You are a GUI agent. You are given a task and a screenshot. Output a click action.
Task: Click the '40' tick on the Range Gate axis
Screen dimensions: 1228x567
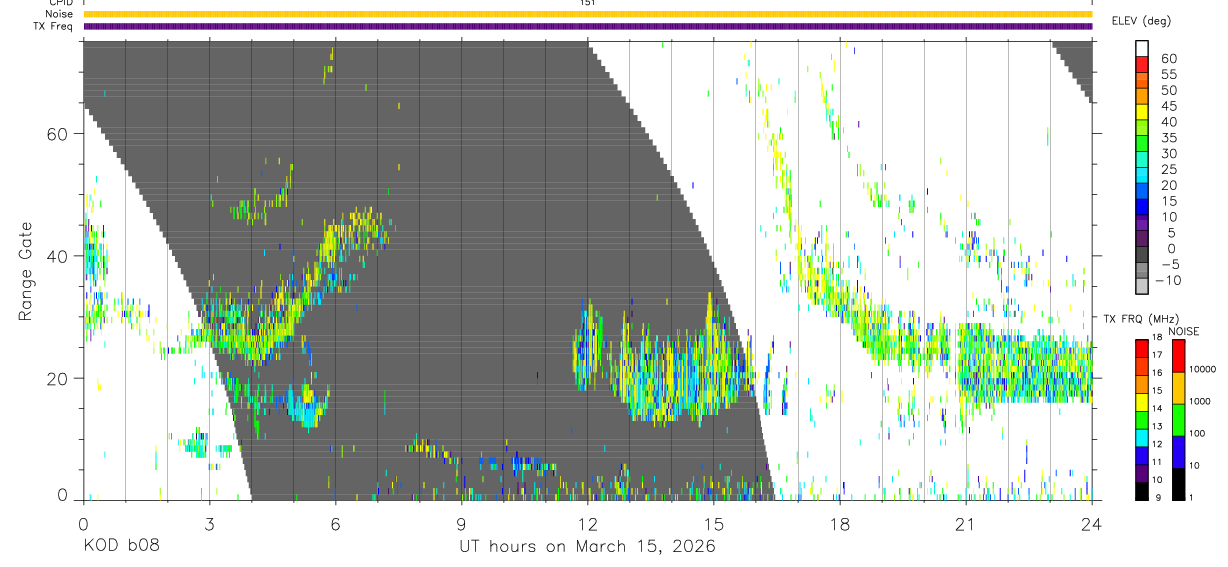(57, 256)
